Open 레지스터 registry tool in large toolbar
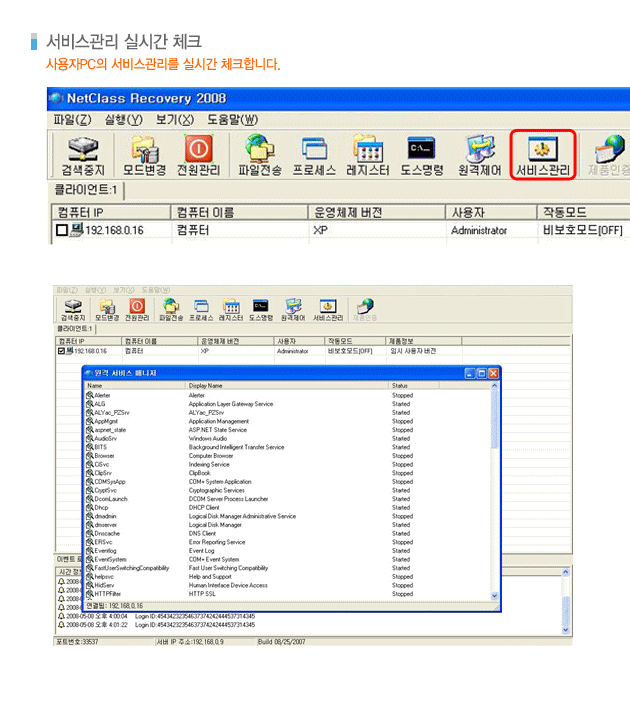Viewport: 630px width, 726px height. click(x=368, y=156)
